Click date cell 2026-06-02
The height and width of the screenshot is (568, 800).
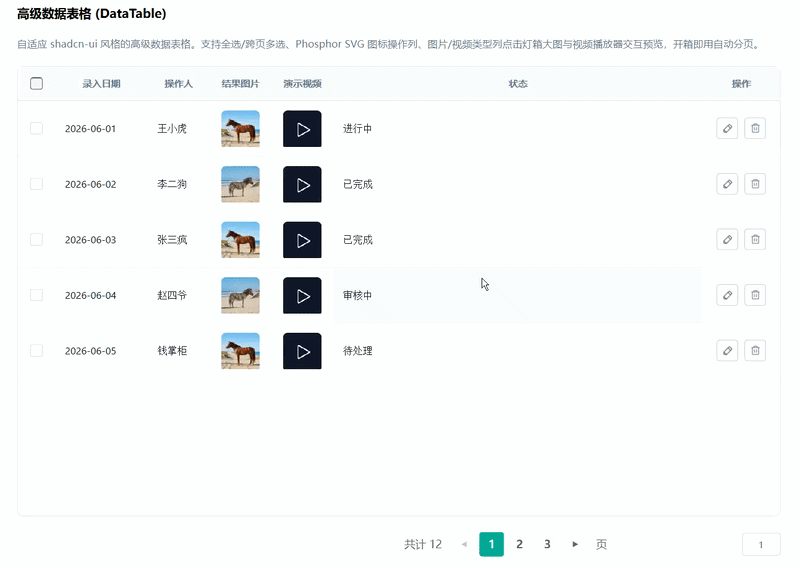[x=90, y=184]
